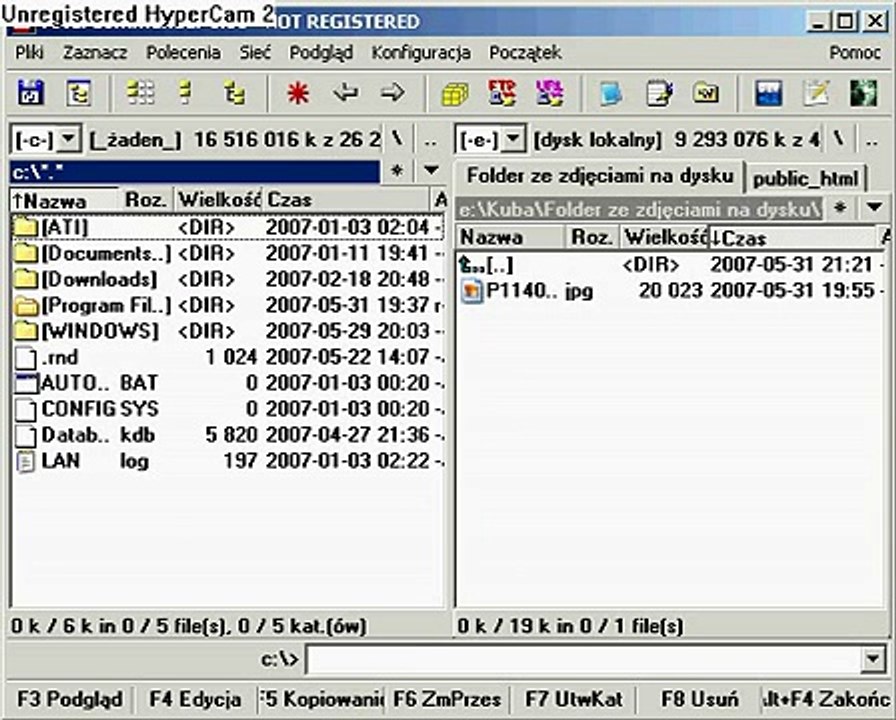Click the dark green last toolbar icon
The image size is (896, 720).
click(863, 94)
